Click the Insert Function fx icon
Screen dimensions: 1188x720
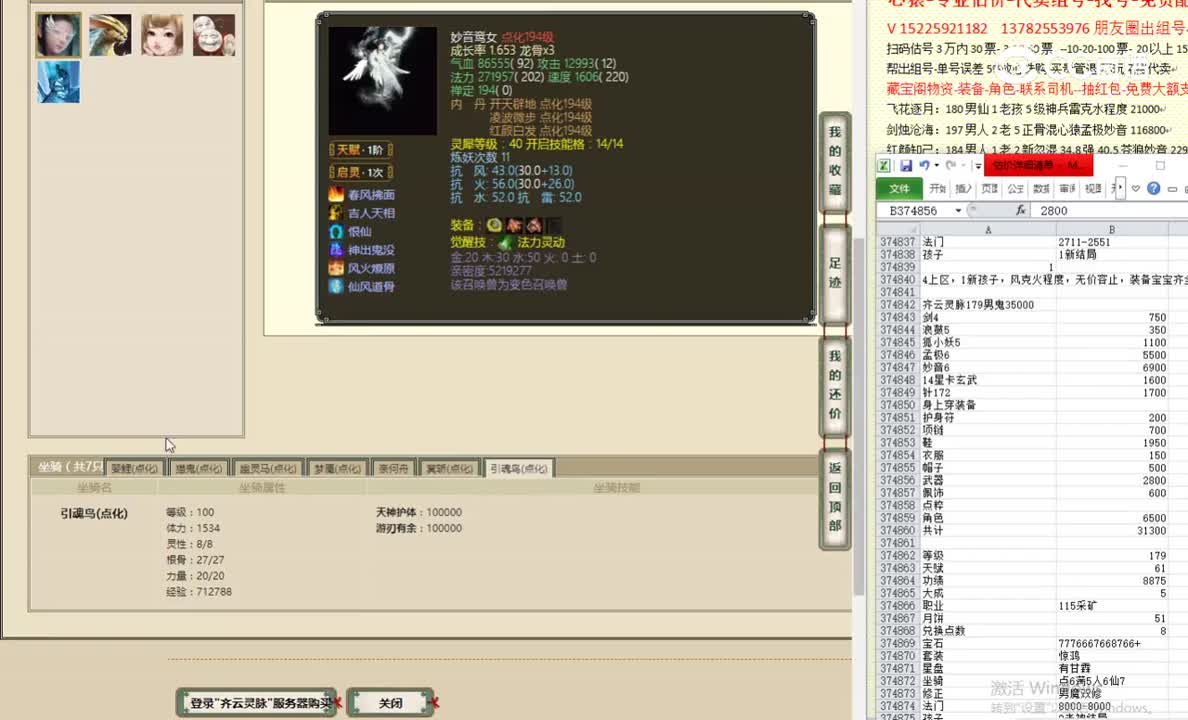(x=1021, y=210)
